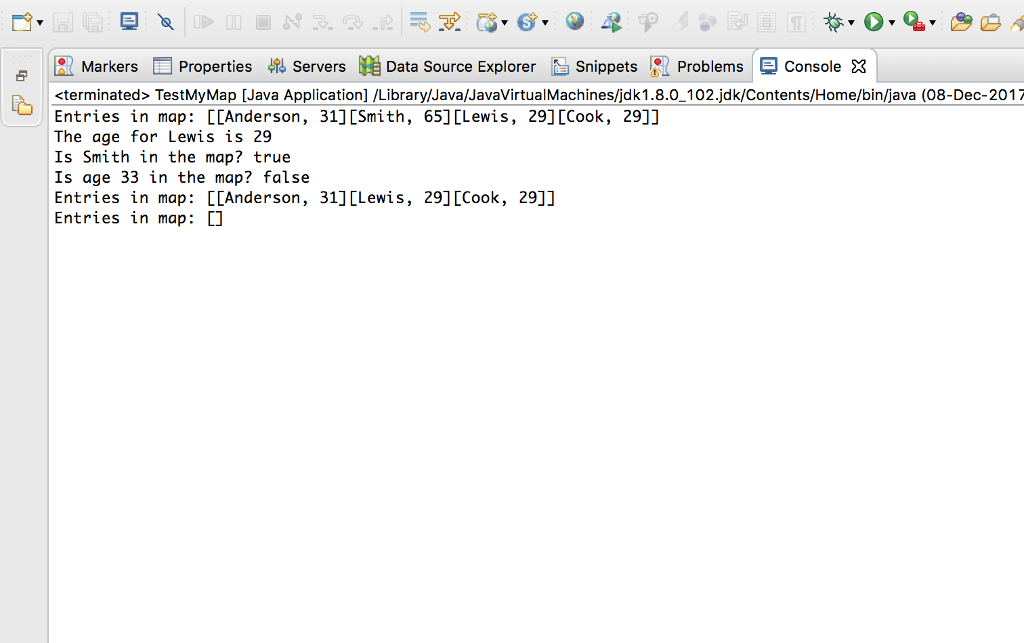Open dropdown beside web project icon
Screen dimensions: 1024x643
(x=504, y=23)
